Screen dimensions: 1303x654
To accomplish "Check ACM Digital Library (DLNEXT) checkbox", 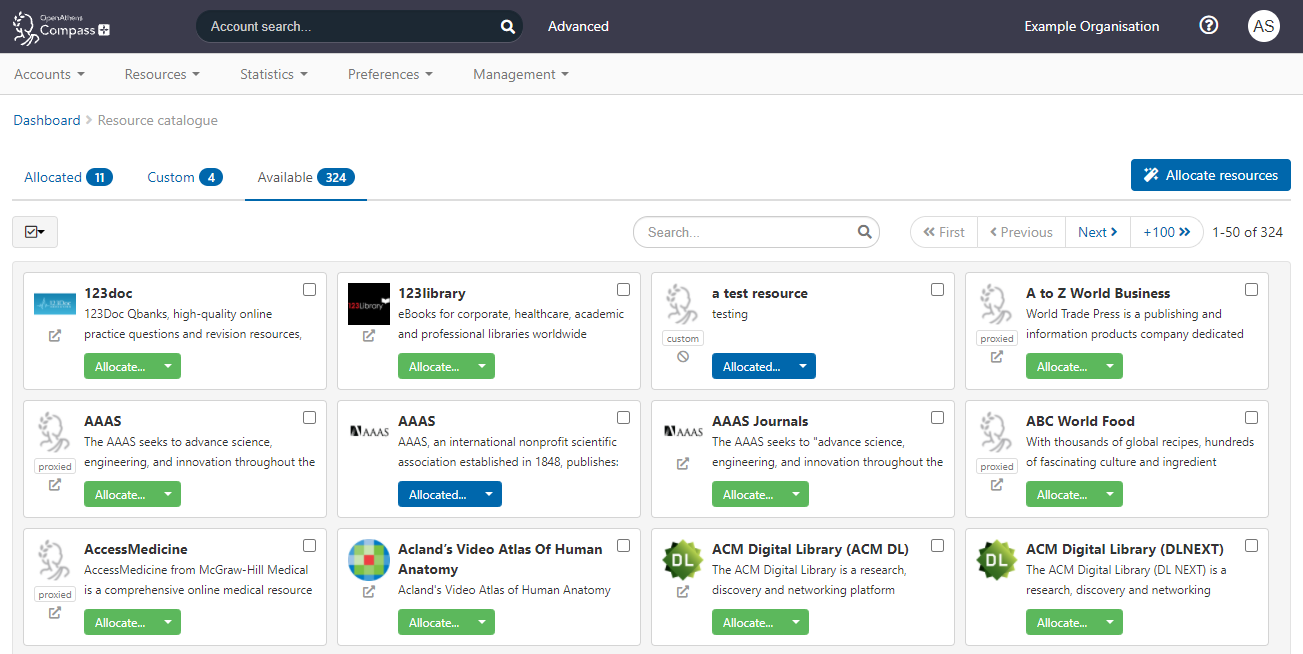I will coord(1251,545).
